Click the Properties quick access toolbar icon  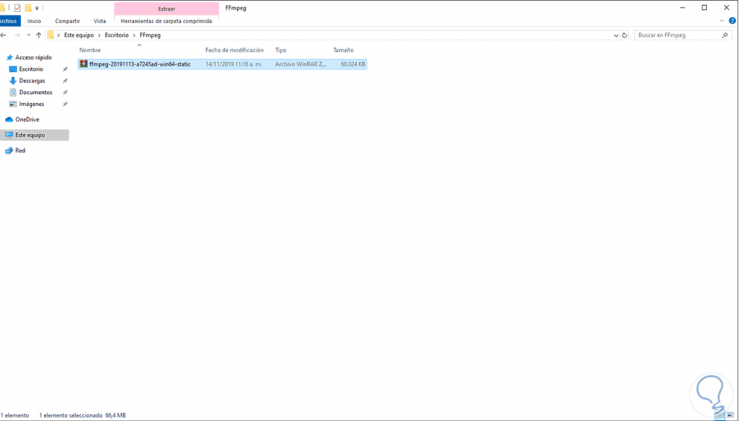click(x=17, y=8)
